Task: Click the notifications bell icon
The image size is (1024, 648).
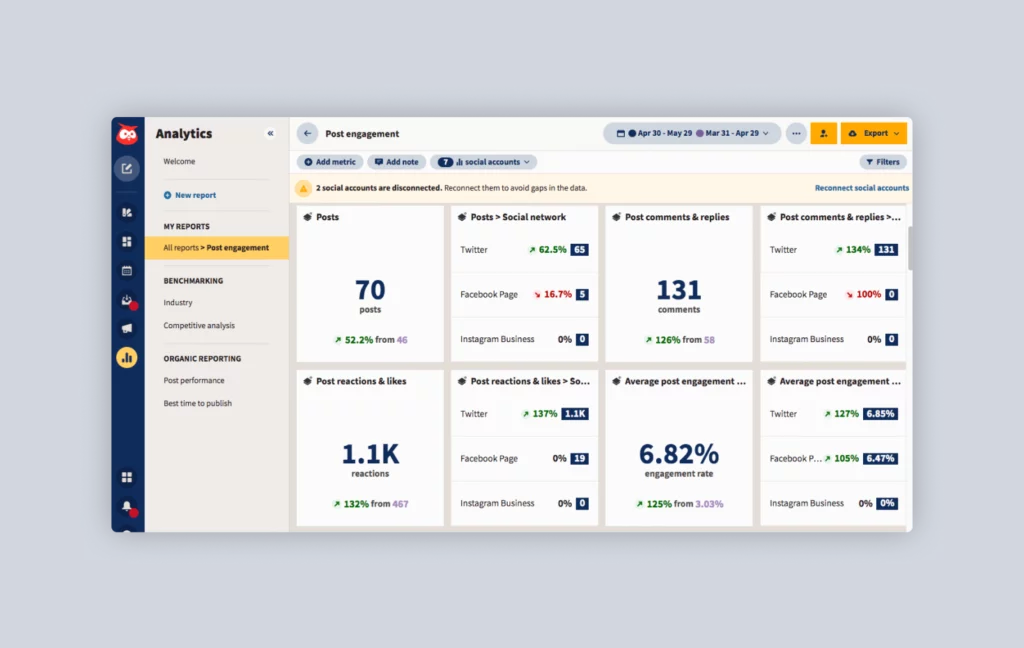Action: pyautogui.click(x=127, y=507)
